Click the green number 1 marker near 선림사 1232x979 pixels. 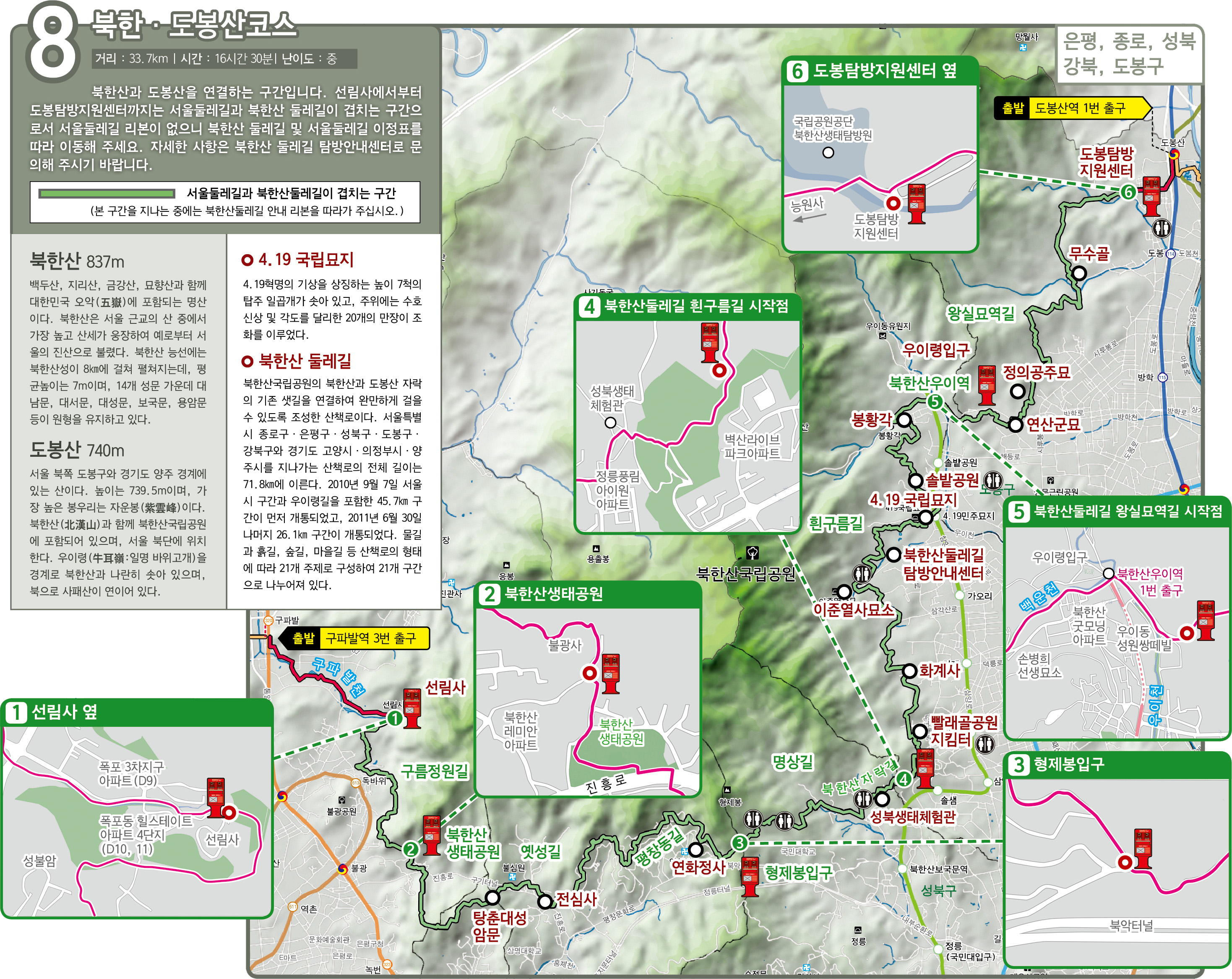tap(394, 719)
